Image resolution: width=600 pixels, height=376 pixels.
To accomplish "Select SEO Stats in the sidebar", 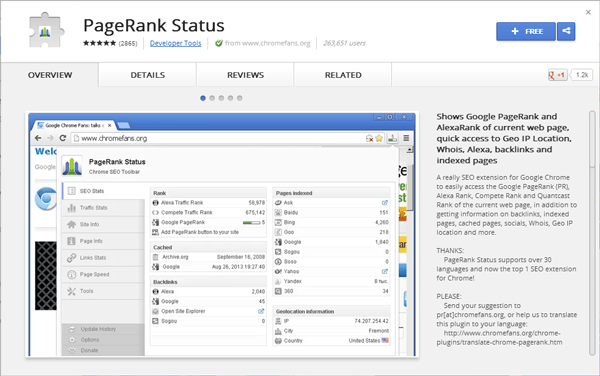I will [103, 191].
